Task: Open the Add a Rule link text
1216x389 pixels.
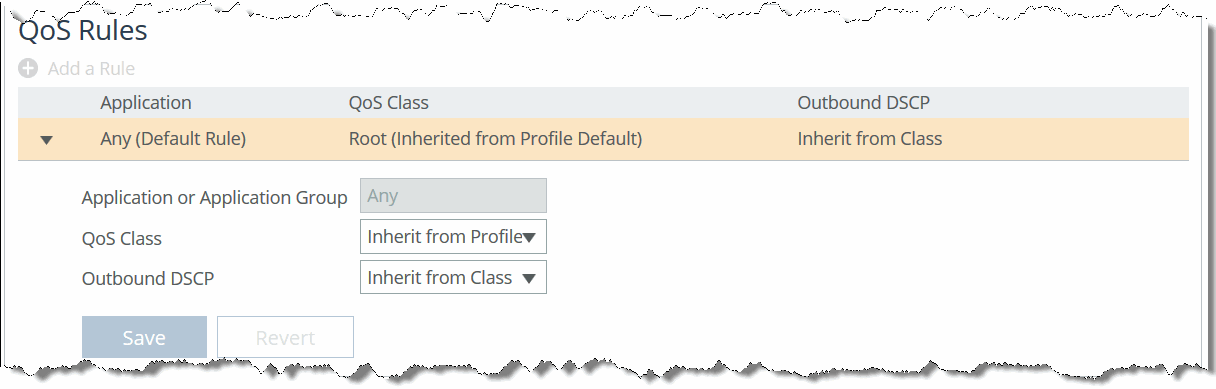Action: click(91, 69)
